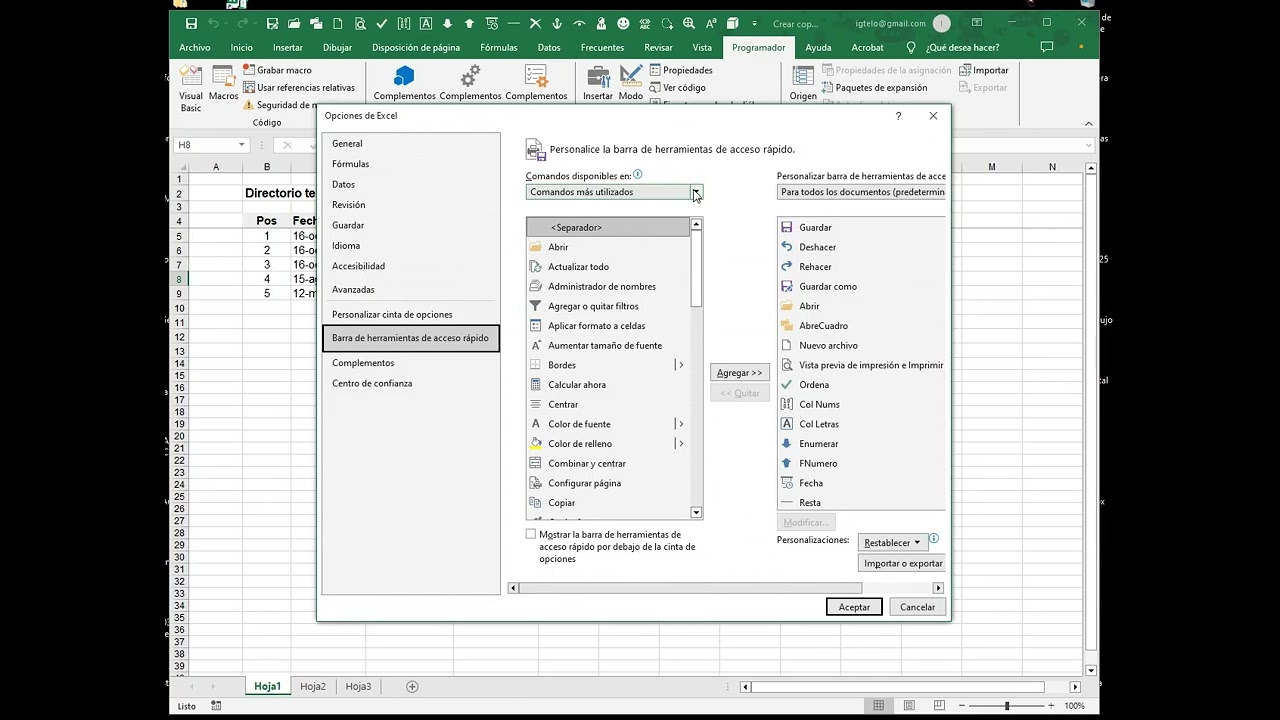Image resolution: width=1280 pixels, height=720 pixels.
Task: Switch to the Hoja2 sheet tab
Action: (x=313, y=687)
